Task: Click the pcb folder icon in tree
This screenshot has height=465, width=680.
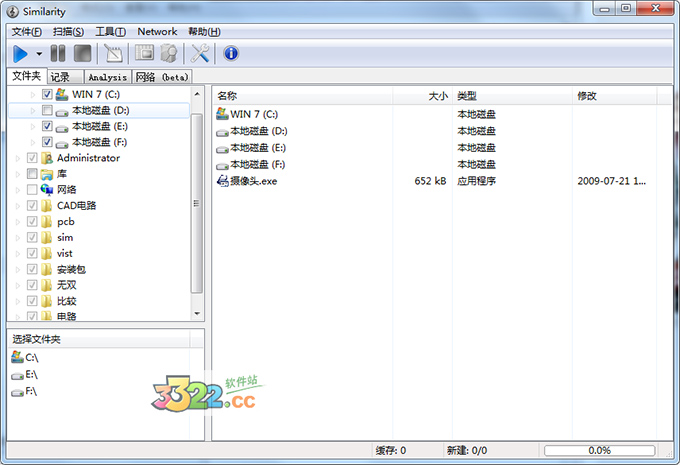Action: (x=47, y=222)
